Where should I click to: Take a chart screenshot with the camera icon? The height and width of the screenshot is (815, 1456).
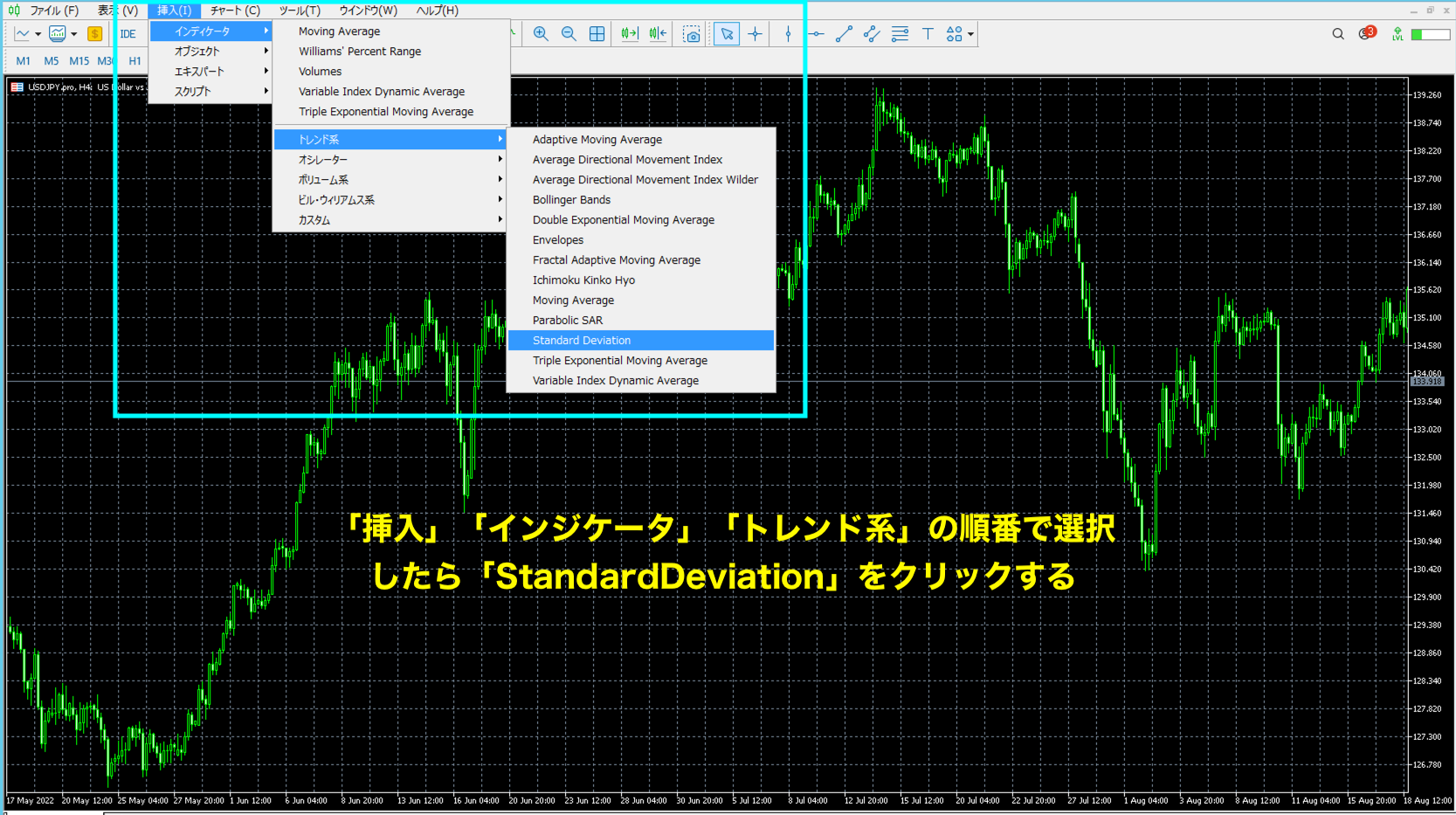point(691,33)
